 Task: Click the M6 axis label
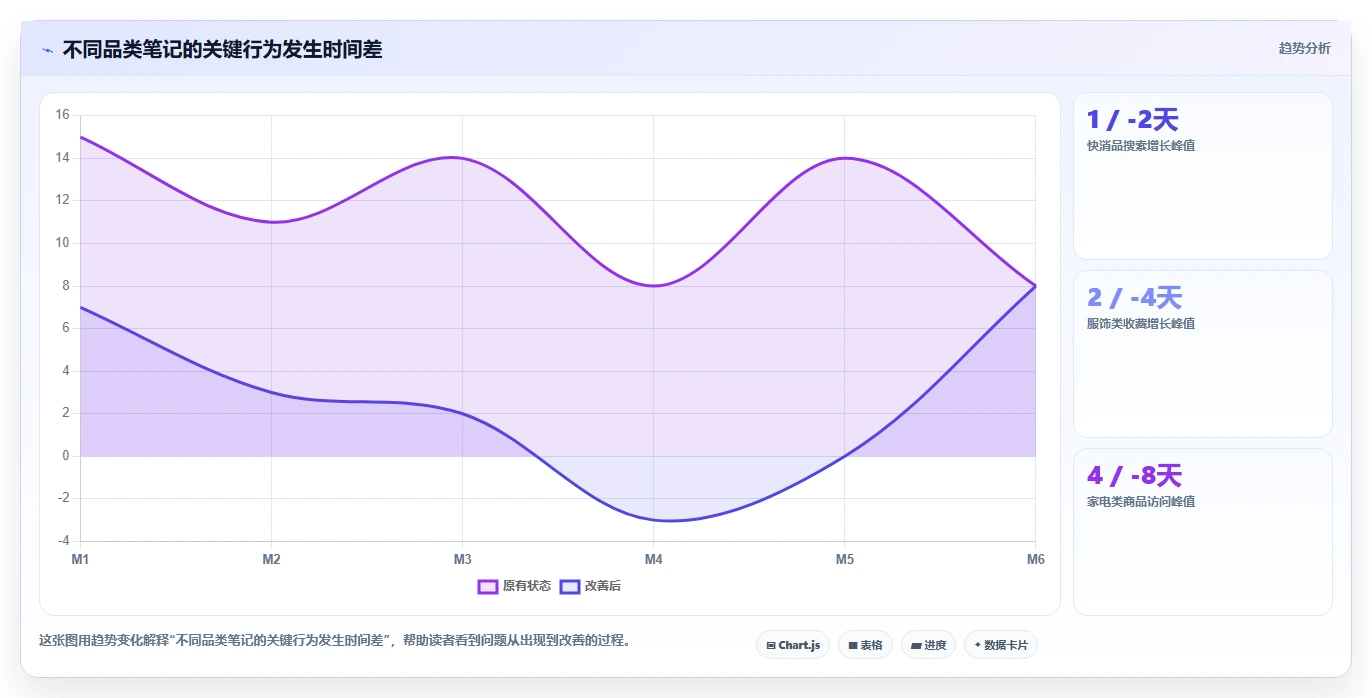[1036, 559]
